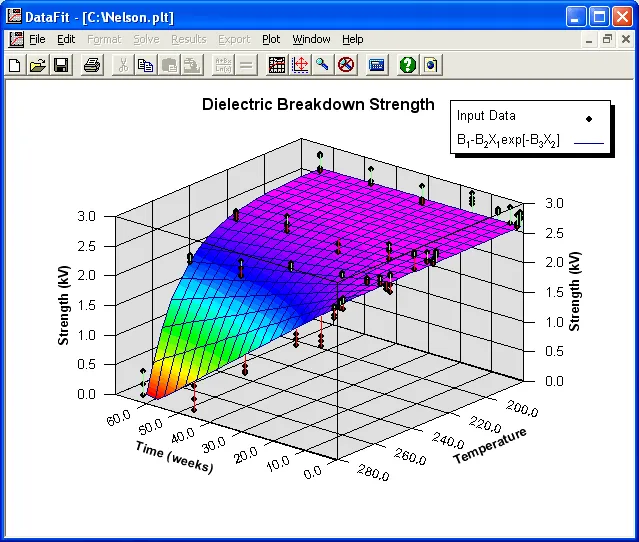The width and height of the screenshot is (639, 542).
Task: Click the right 'Strength (kV)' axis label
Action: tap(574, 291)
